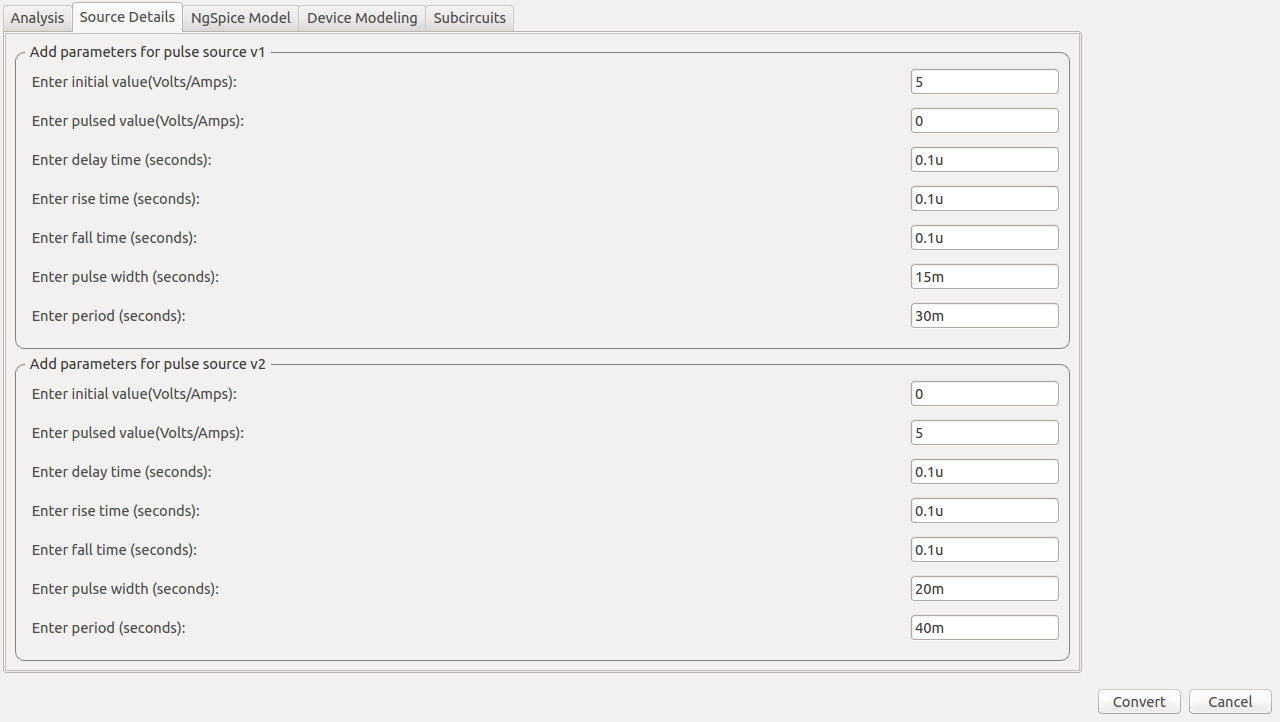The width and height of the screenshot is (1280, 722).
Task: Click v1 rise time input field
Action: point(984,199)
